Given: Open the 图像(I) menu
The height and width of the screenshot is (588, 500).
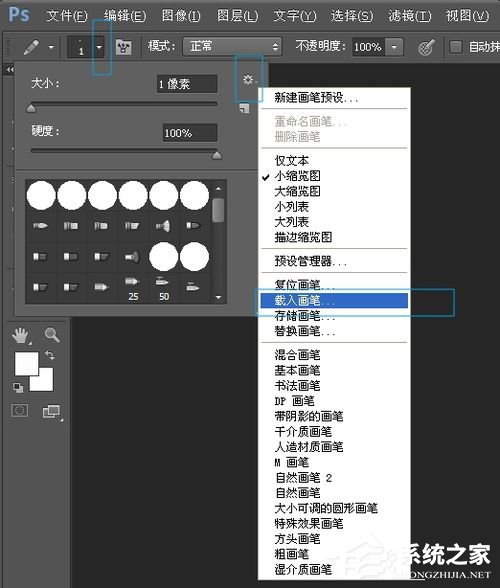Looking at the screenshot, I should point(181,16).
